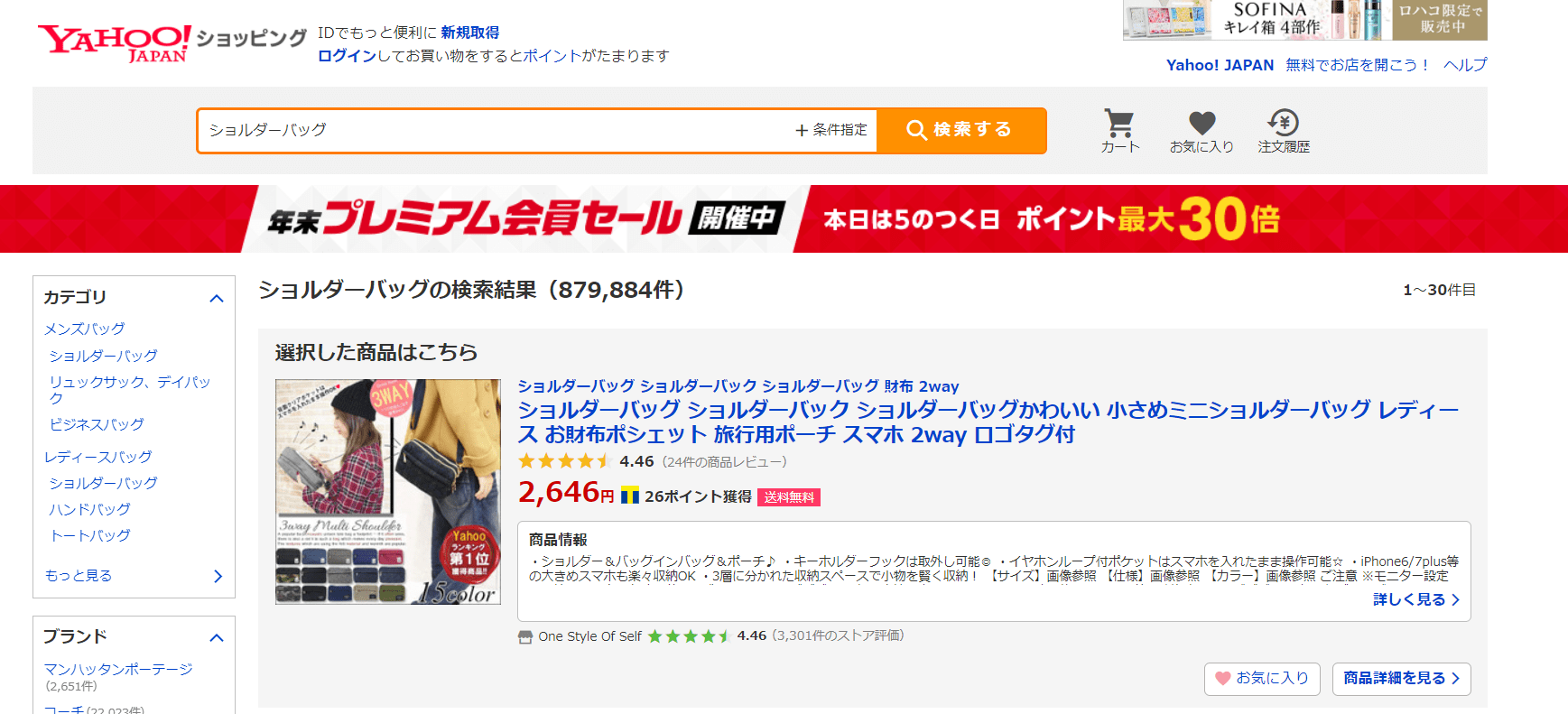Select the マンハッタンポーテージ brand filter
Screen dimensions: 1568x714
pos(118,669)
